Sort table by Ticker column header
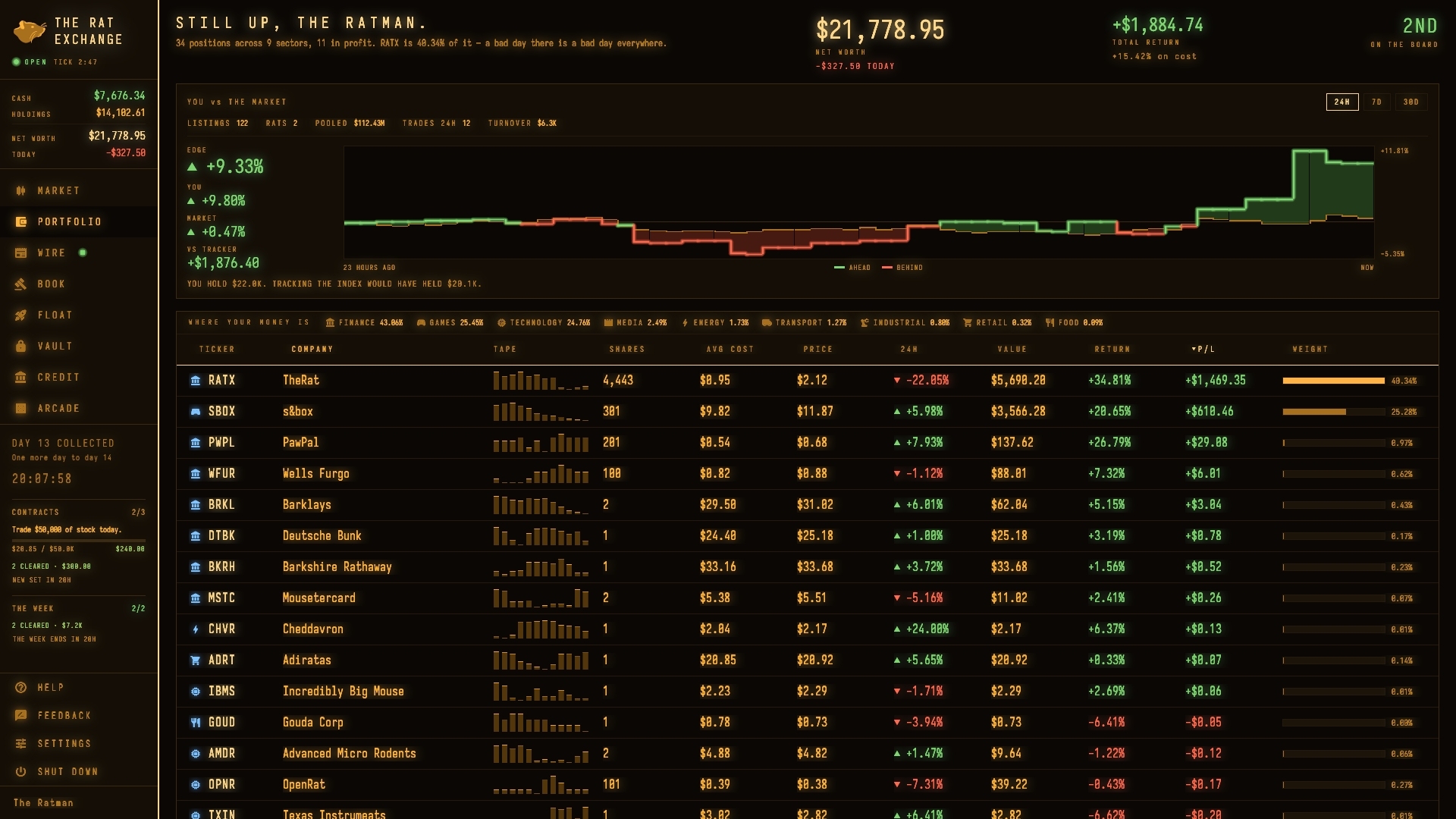 coord(217,349)
